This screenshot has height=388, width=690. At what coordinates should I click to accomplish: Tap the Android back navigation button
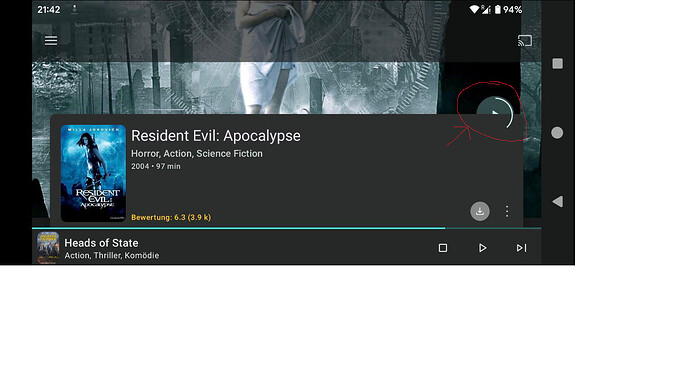[x=557, y=201]
